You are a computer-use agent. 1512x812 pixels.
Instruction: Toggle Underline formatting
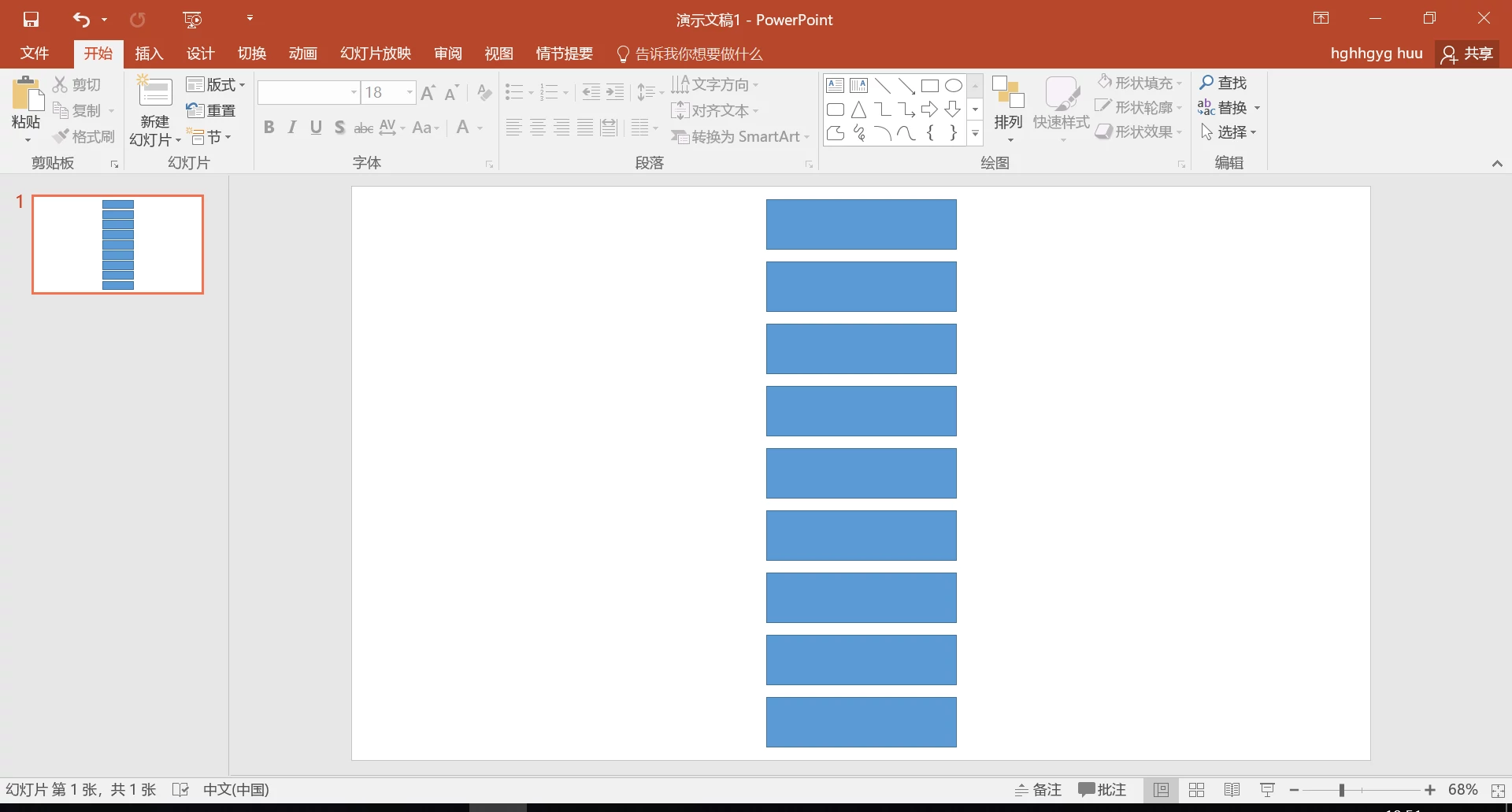tap(316, 128)
